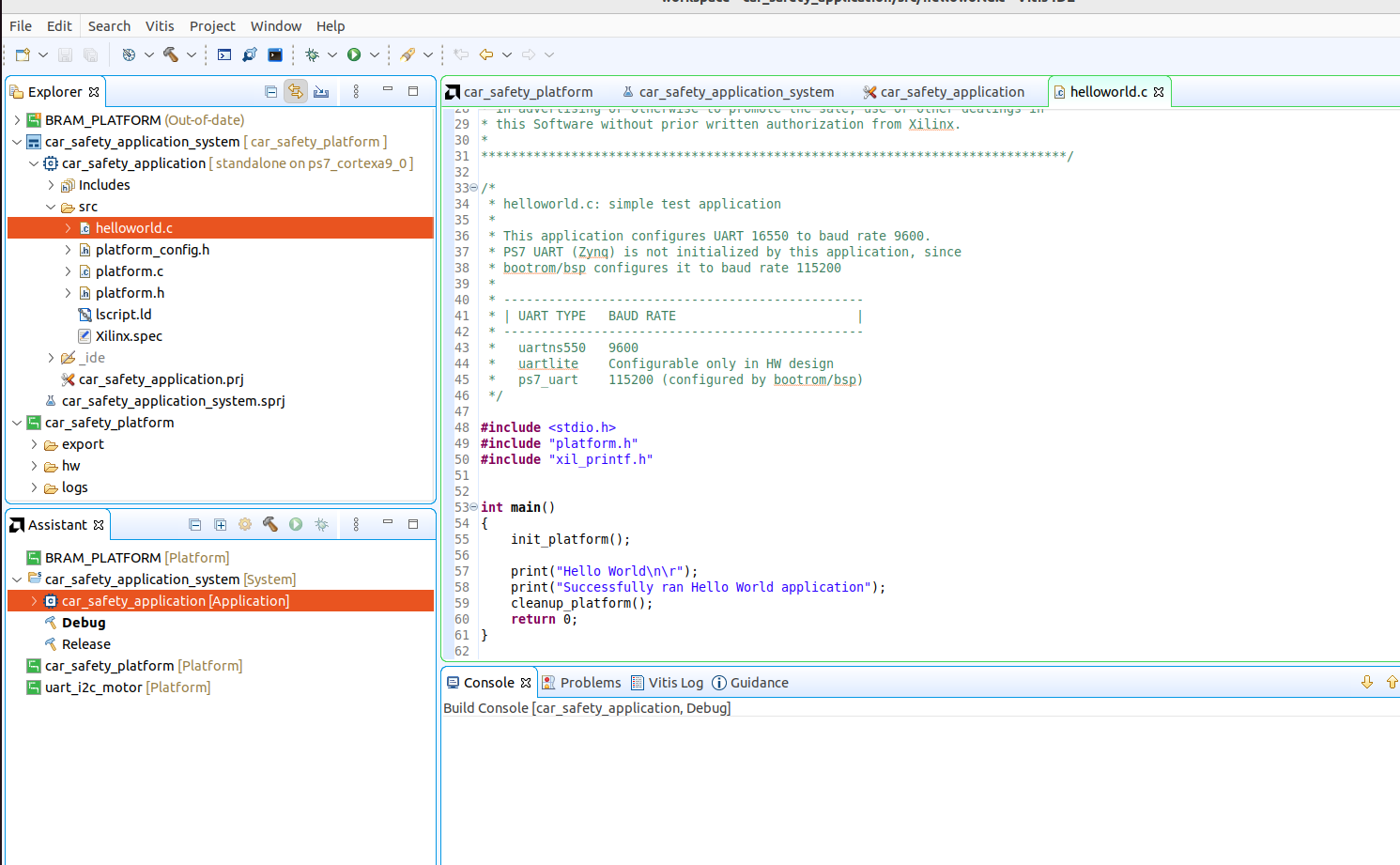
Task: Open dropdown next to Build hammer
Action: click(192, 54)
